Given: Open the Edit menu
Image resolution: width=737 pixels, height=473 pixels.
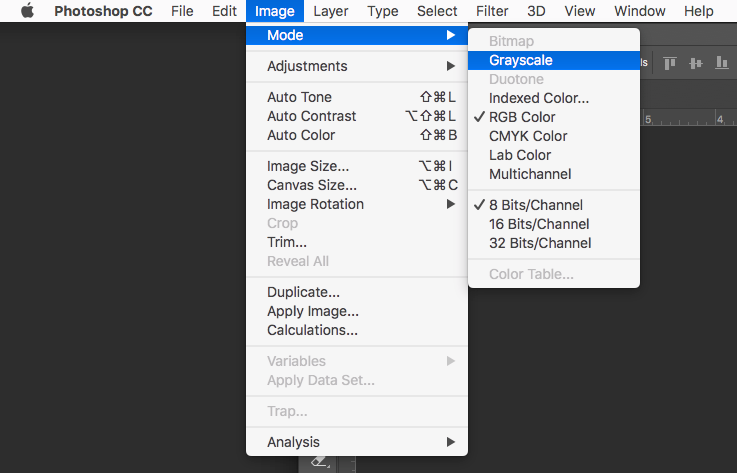Looking at the screenshot, I should pyautogui.click(x=224, y=11).
